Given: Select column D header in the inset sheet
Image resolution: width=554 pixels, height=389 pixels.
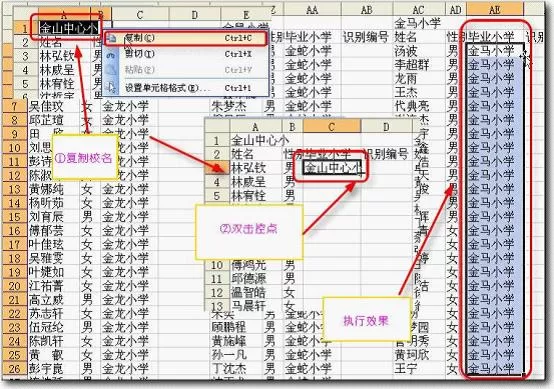Looking at the screenshot, I should coord(386,126).
